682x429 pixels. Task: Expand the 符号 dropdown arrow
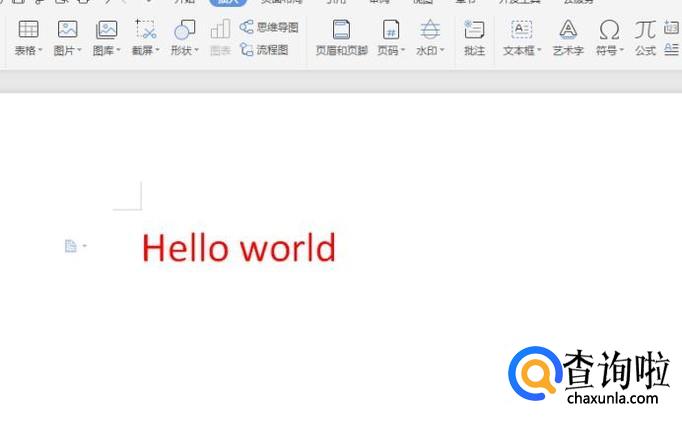click(622, 50)
